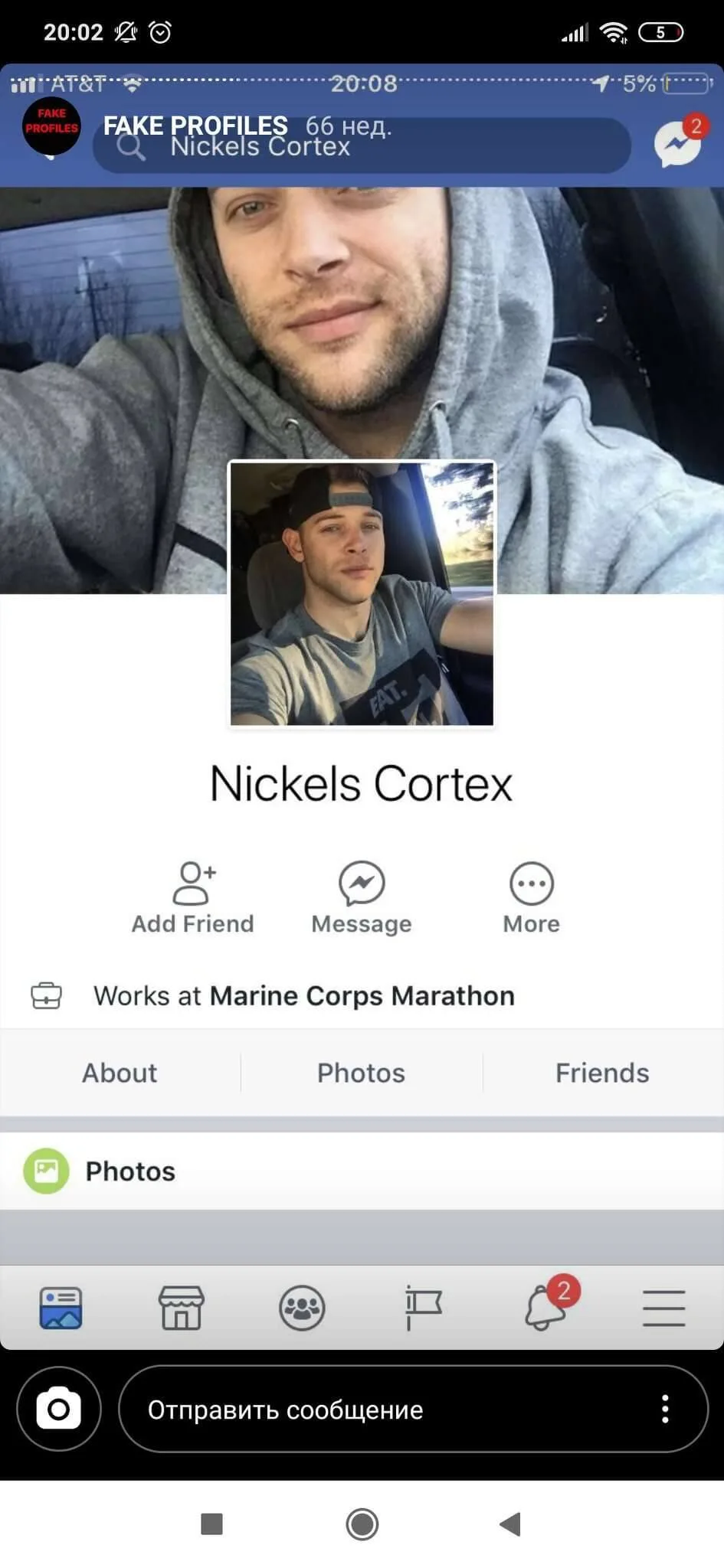Open the three-dot story options menu
724x1568 pixels.
[x=665, y=1409]
